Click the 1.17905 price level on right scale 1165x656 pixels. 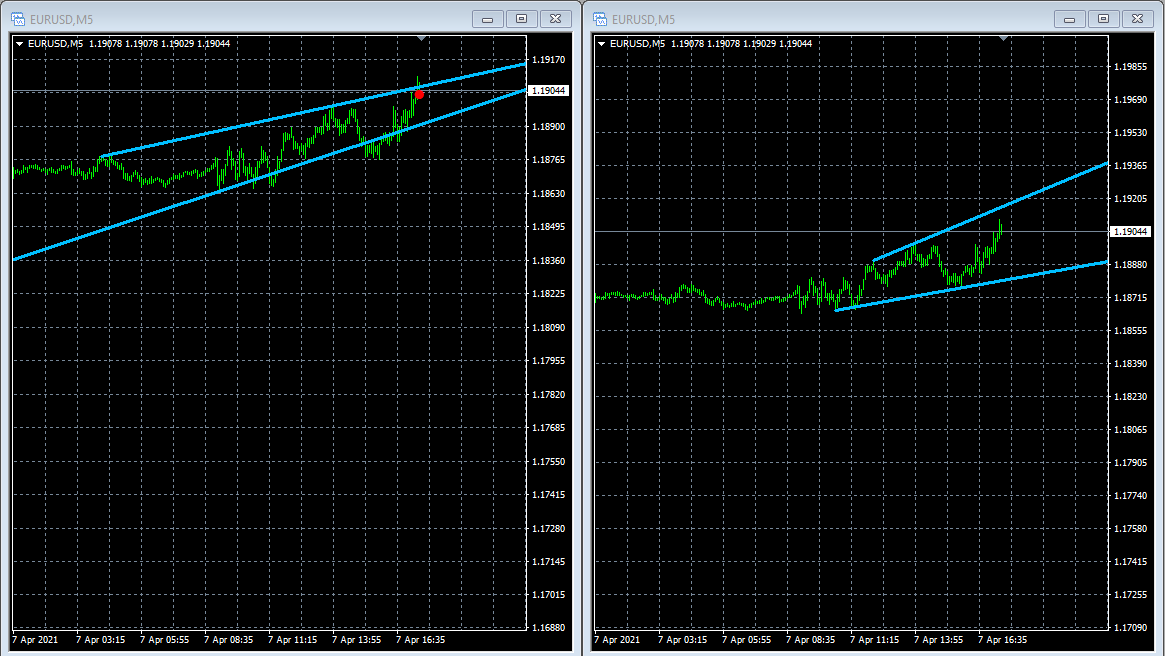pos(1130,463)
